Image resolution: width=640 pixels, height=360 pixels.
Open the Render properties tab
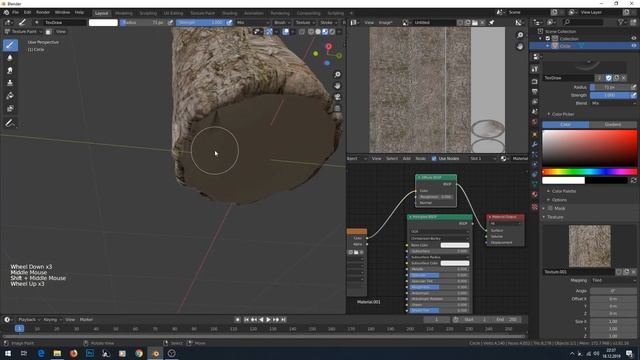[x=535, y=82]
